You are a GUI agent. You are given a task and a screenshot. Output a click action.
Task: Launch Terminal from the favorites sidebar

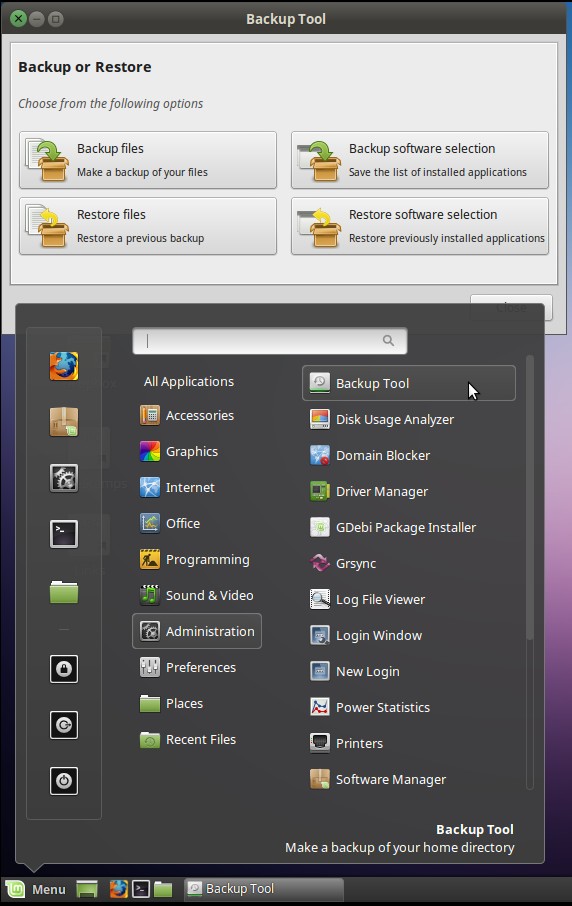click(x=64, y=534)
